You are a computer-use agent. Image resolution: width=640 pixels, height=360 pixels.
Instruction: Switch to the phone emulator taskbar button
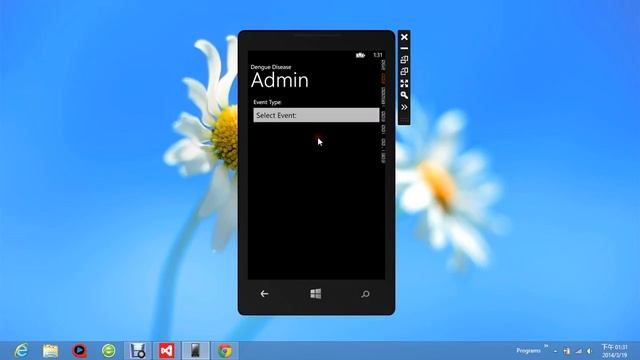point(196,351)
